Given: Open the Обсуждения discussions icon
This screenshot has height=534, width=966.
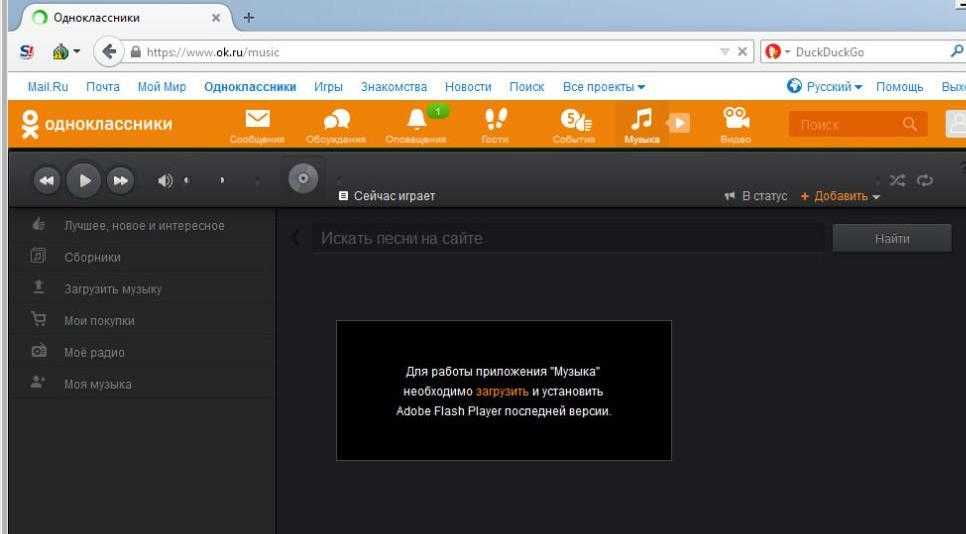Looking at the screenshot, I should tap(336, 126).
